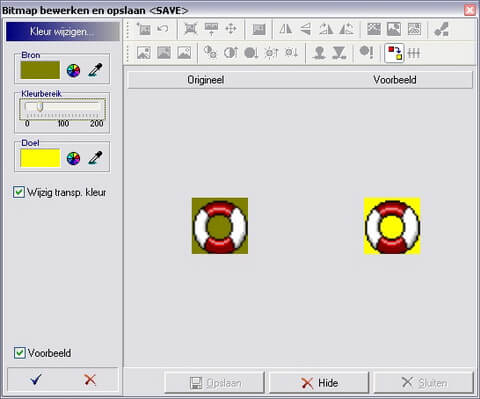Click the Kleurbereik slider track
The width and height of the screenshot is (480, 399).
tap(62, 107)
